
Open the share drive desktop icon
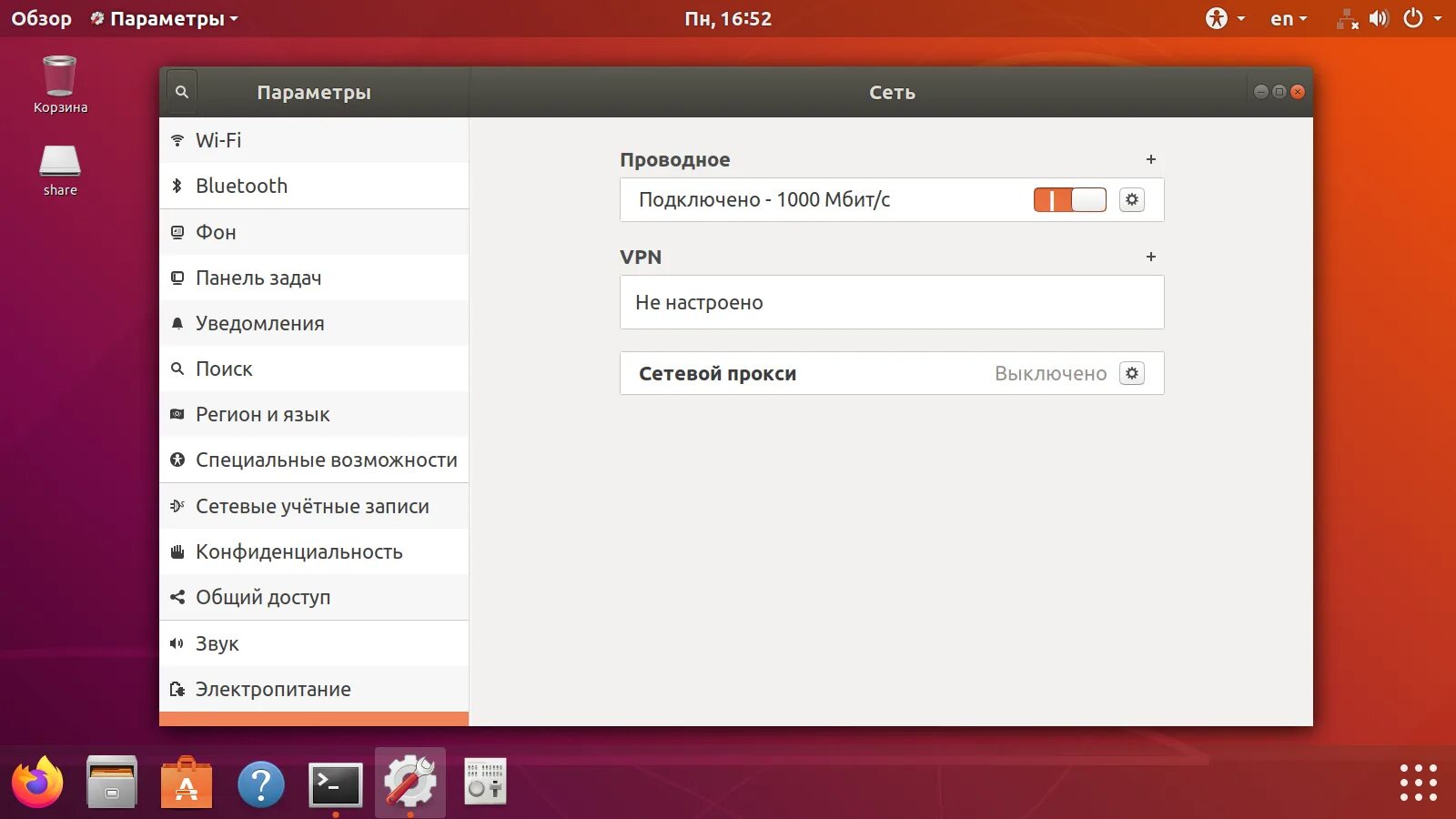click(60, 170)
